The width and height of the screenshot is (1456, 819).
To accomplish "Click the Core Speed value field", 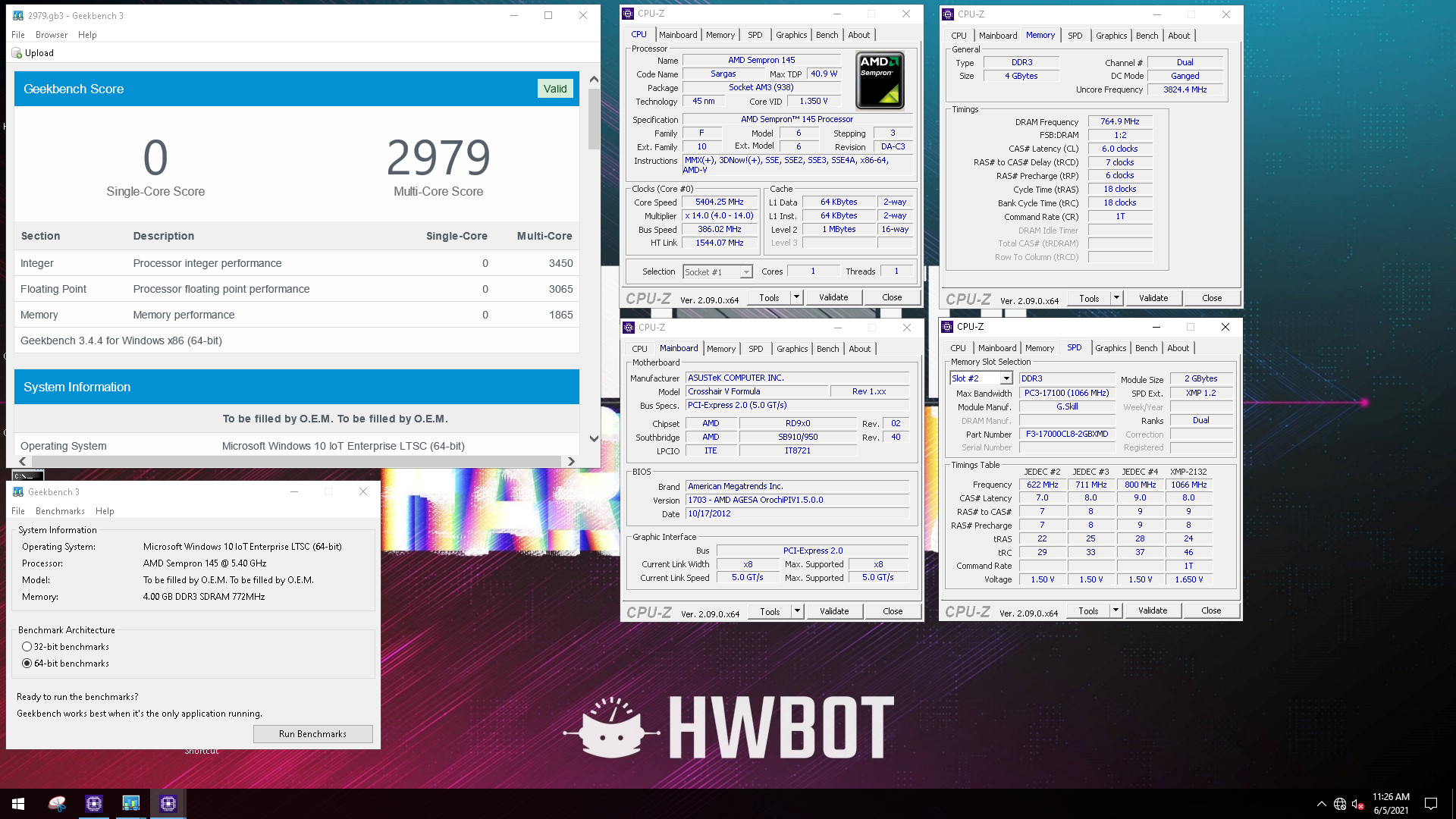I will (x=719, y=202).
